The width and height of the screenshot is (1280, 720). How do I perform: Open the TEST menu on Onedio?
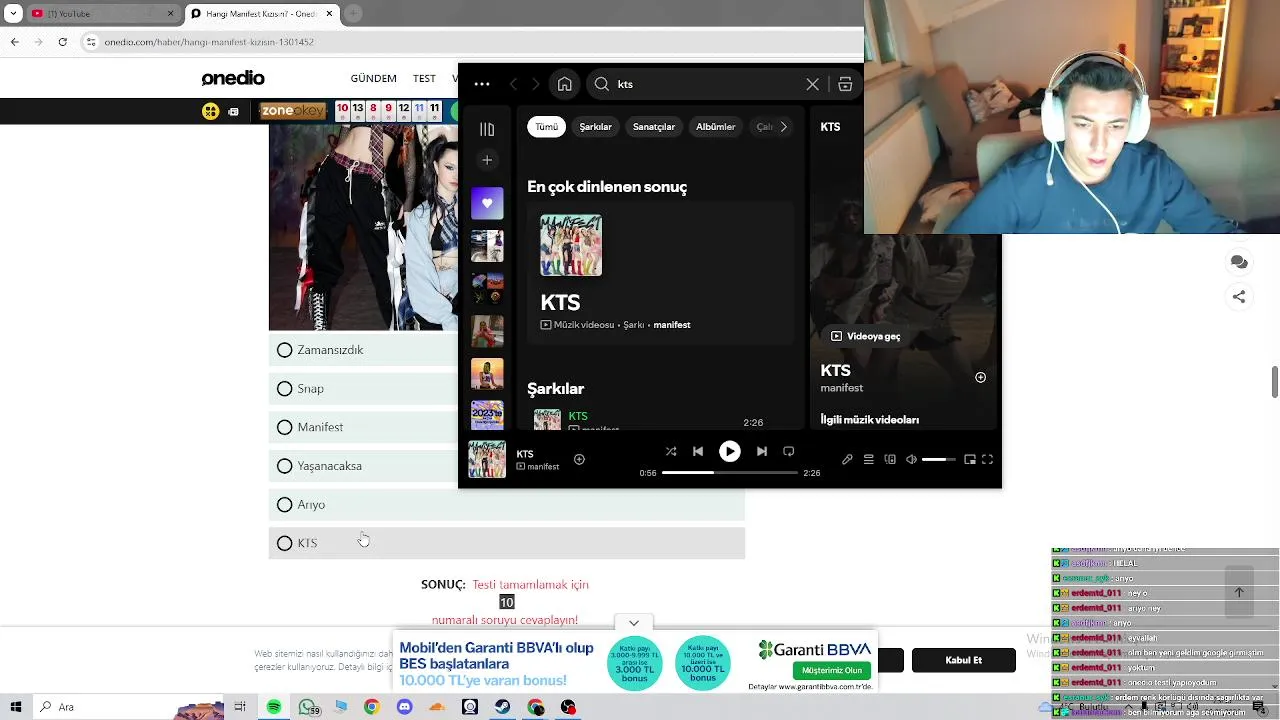point(424,78)
